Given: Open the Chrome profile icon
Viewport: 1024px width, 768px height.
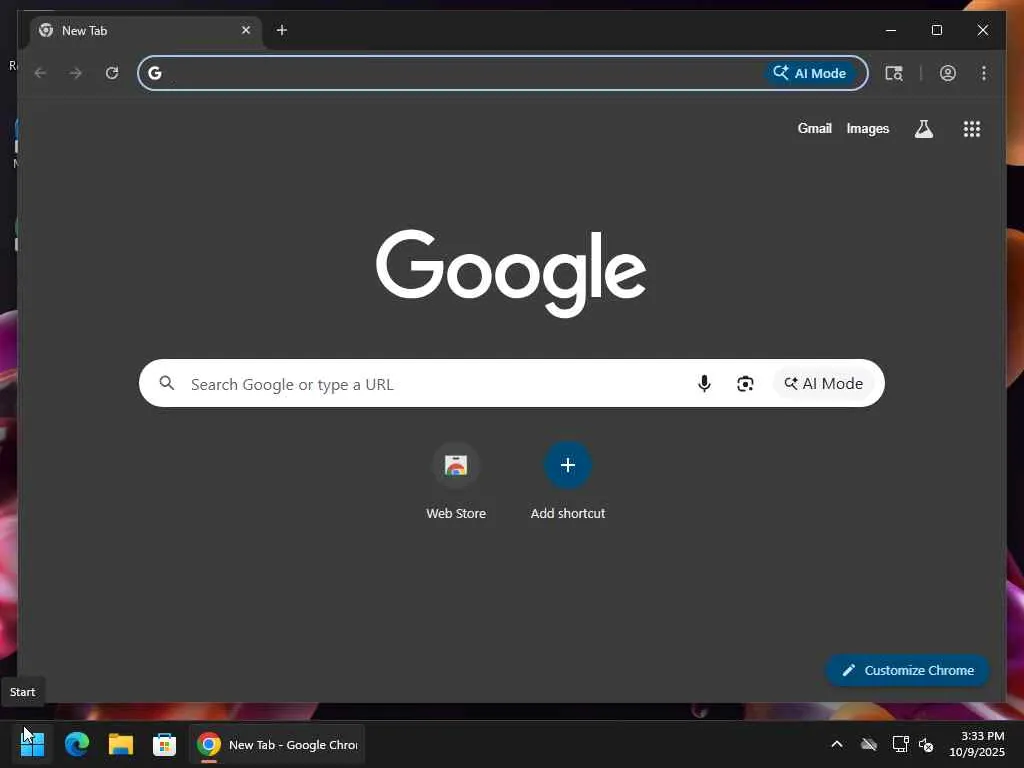Looking at the screenshot, I should (x=948, y=73).
